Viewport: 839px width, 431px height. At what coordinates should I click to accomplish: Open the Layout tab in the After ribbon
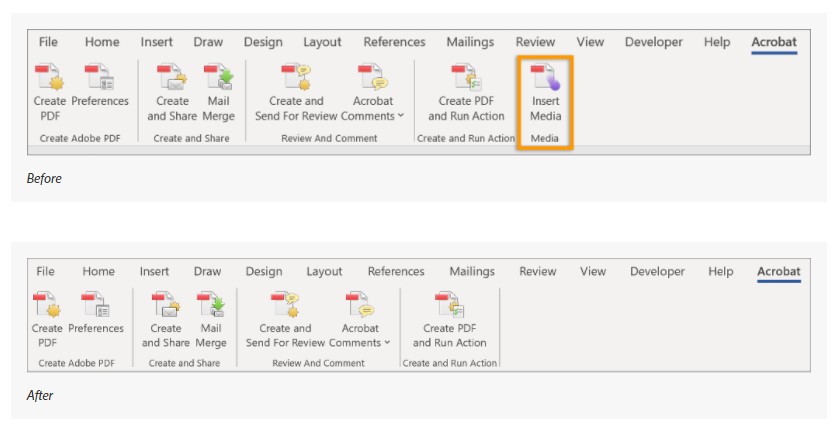(324, 271)
